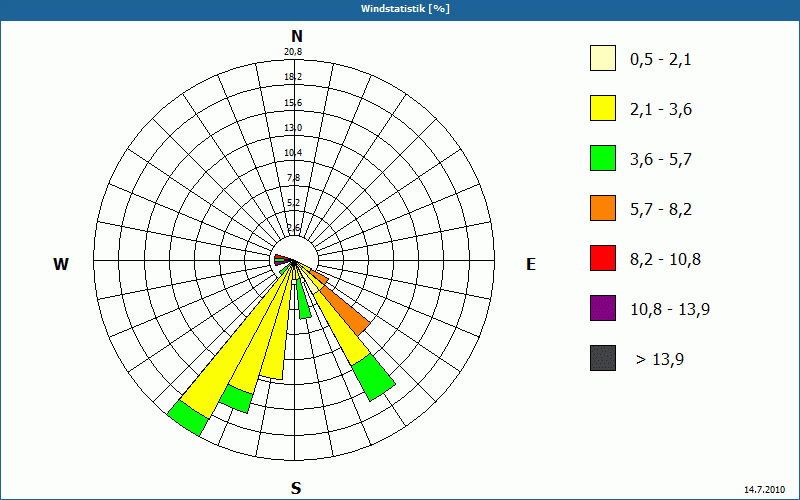The width and height of the screenshot is (800, 500).
Task: Click the purple 10,8 - 13,9 legend swatch
Action: click(x=603, y=308)
